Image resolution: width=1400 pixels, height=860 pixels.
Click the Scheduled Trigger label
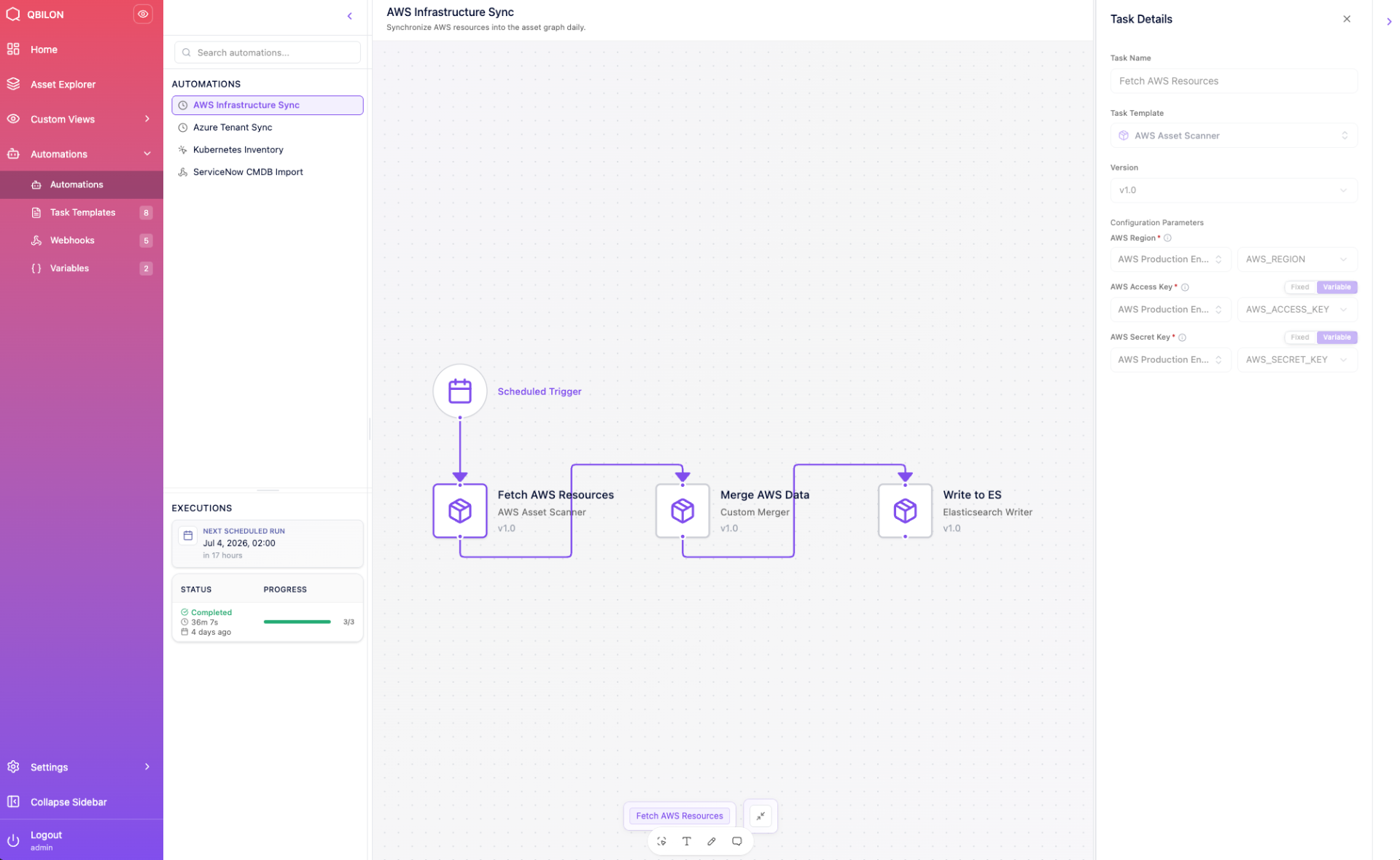(540, 391)
